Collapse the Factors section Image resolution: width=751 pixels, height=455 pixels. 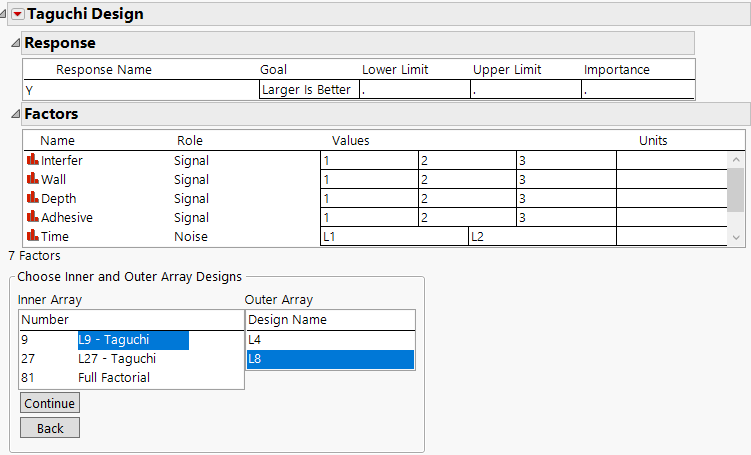14,114
